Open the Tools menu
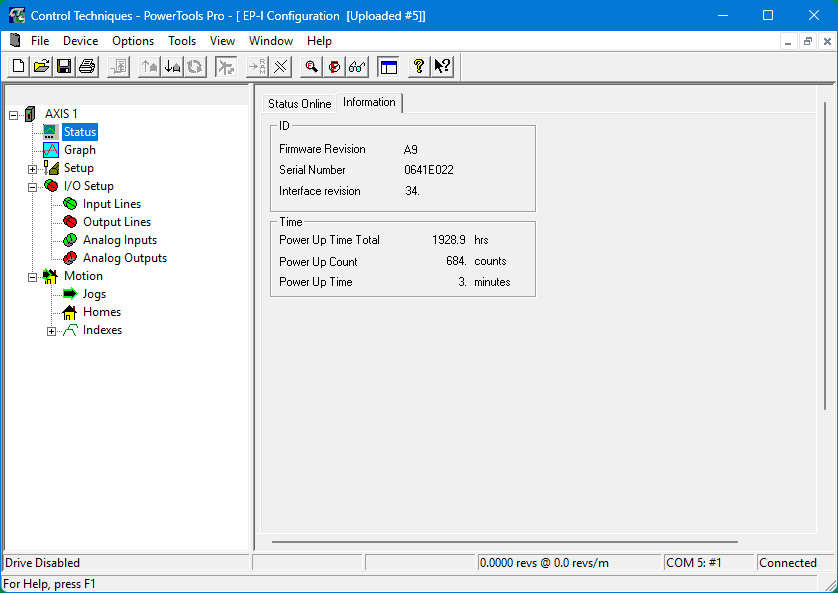Viewport: 838px width, 593px height. coord(182,41)
